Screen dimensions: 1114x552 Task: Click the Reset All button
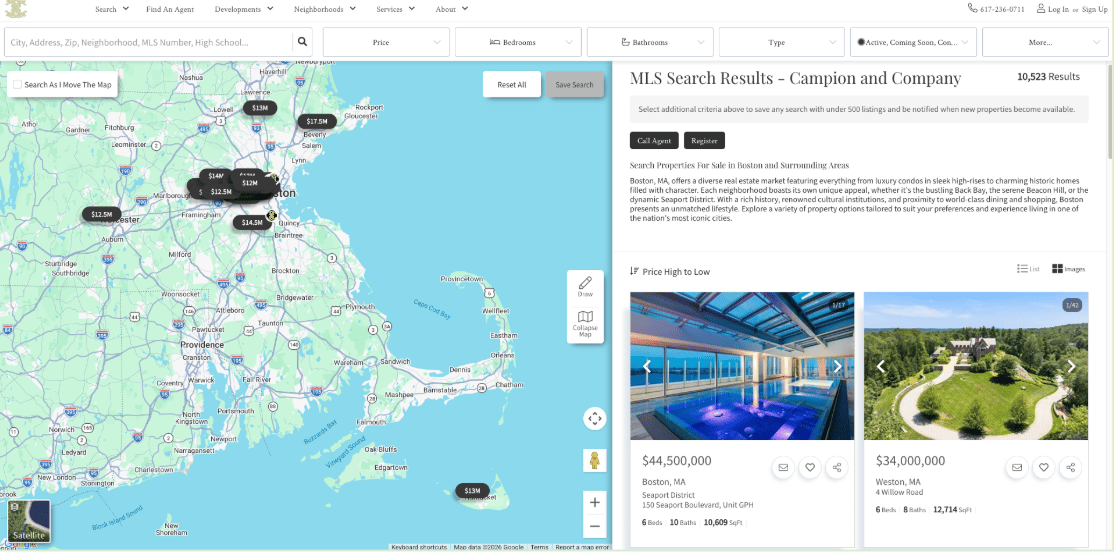512,85
